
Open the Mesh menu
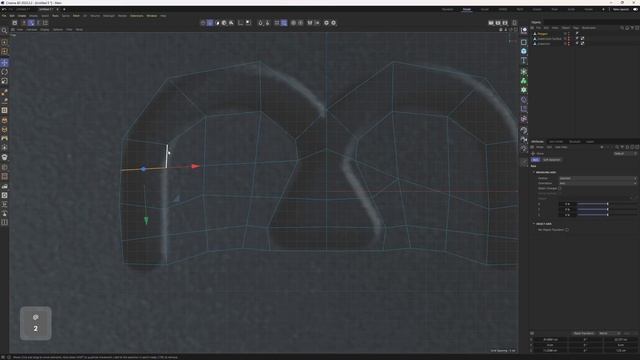(x=76, y=16)
